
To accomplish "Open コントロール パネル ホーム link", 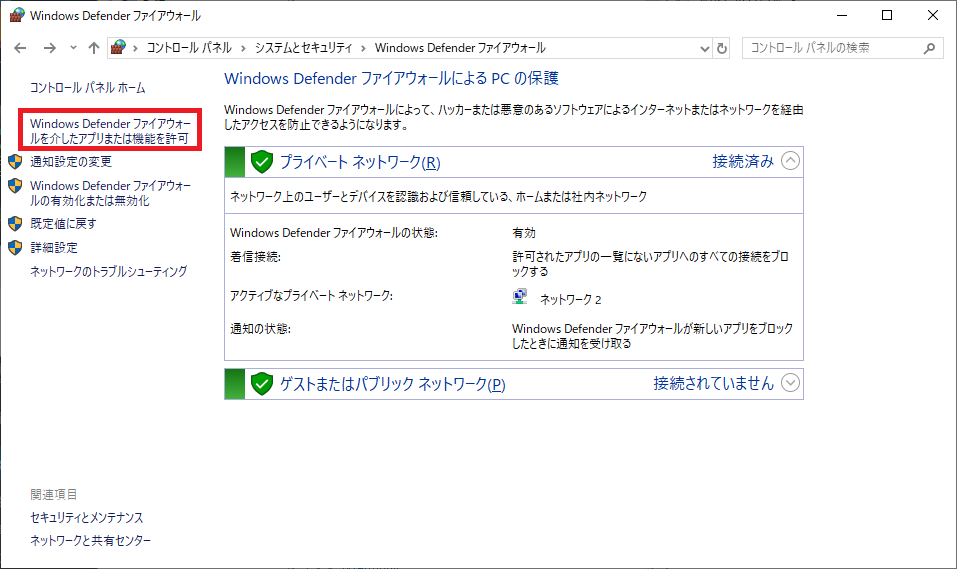I will pos(88,88).
